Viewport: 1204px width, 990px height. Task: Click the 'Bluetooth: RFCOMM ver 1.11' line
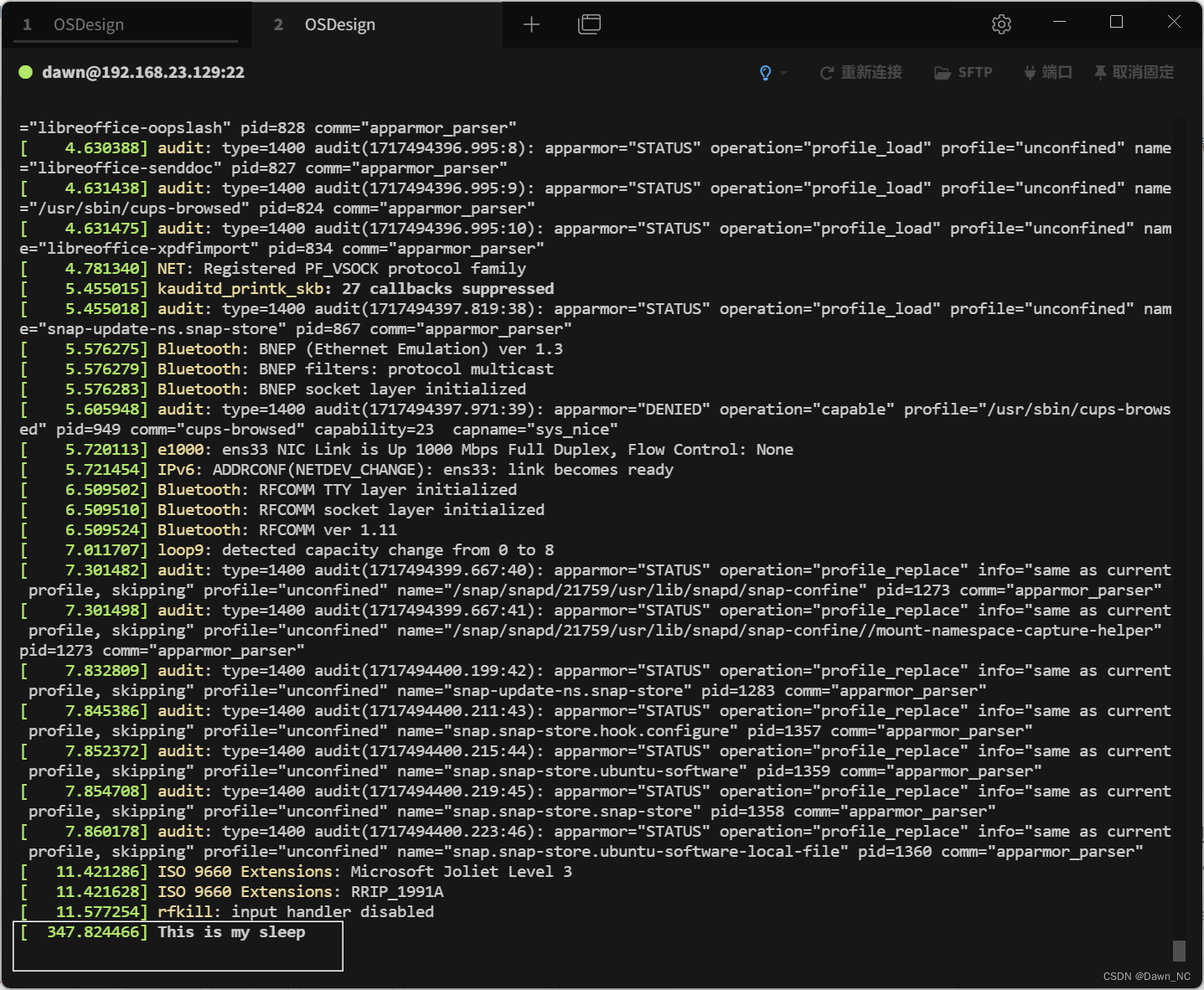(209, 530)
